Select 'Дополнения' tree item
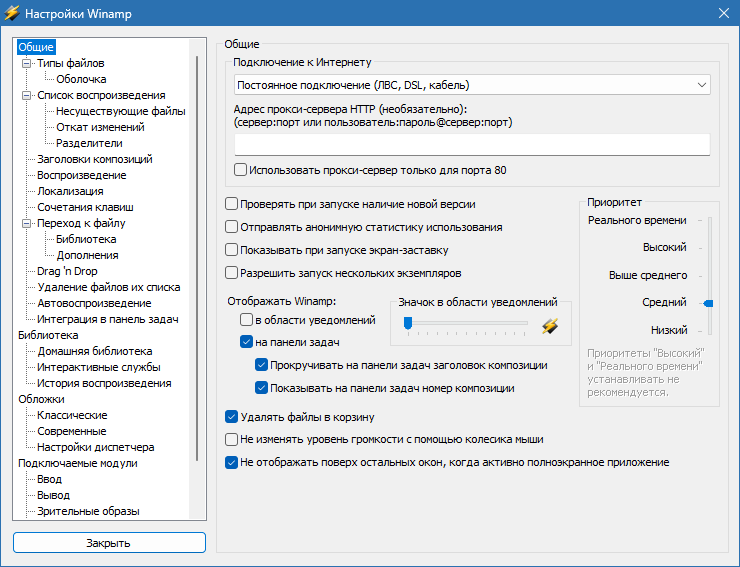740x567 pixels. 87,255
